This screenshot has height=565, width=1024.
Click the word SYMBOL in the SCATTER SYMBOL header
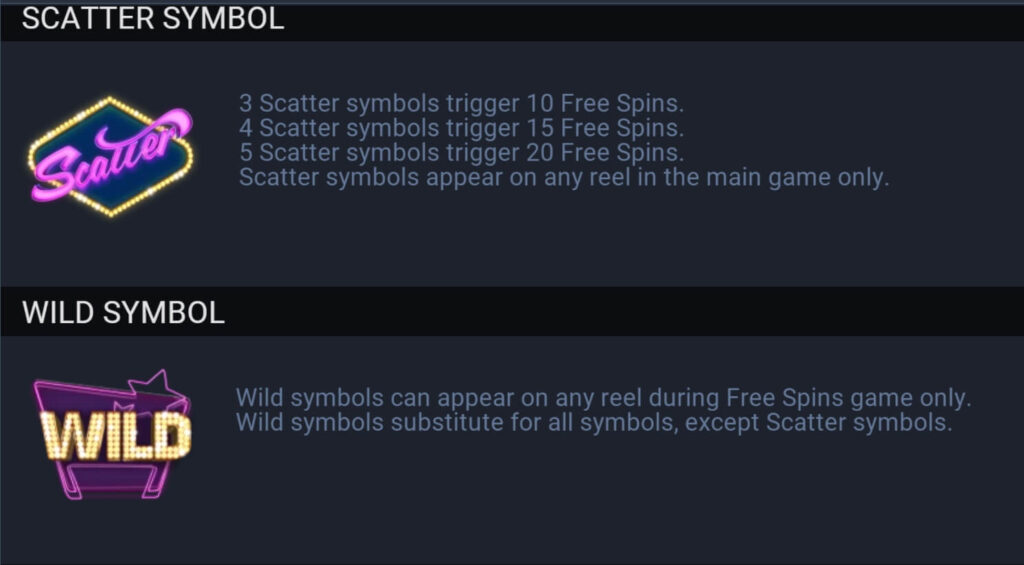click(223, 18)
